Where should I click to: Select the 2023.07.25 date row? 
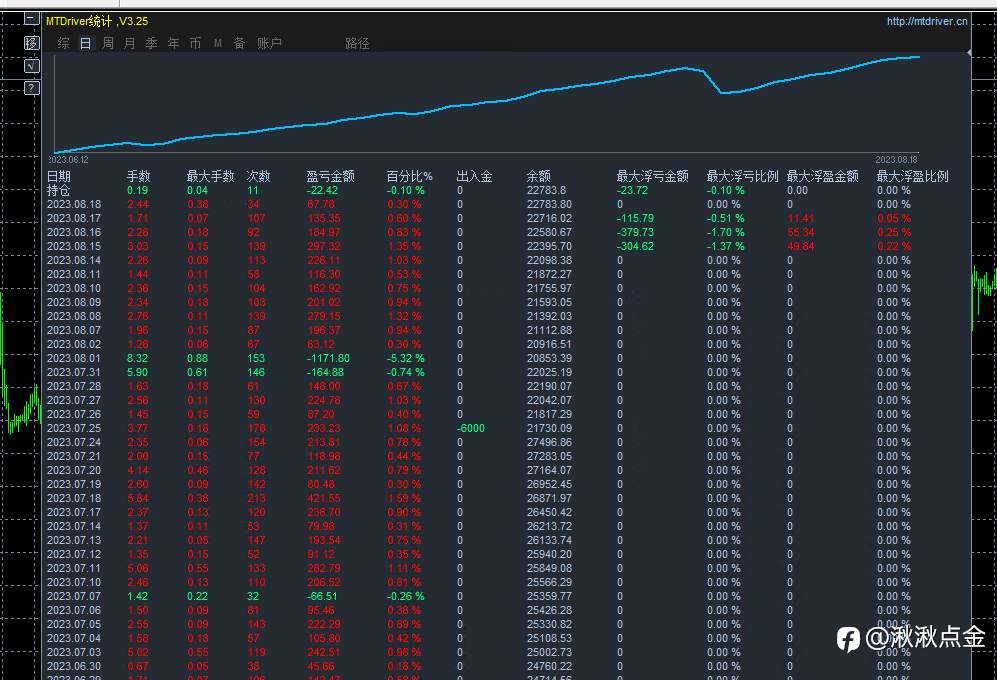[x=74, y=428]
